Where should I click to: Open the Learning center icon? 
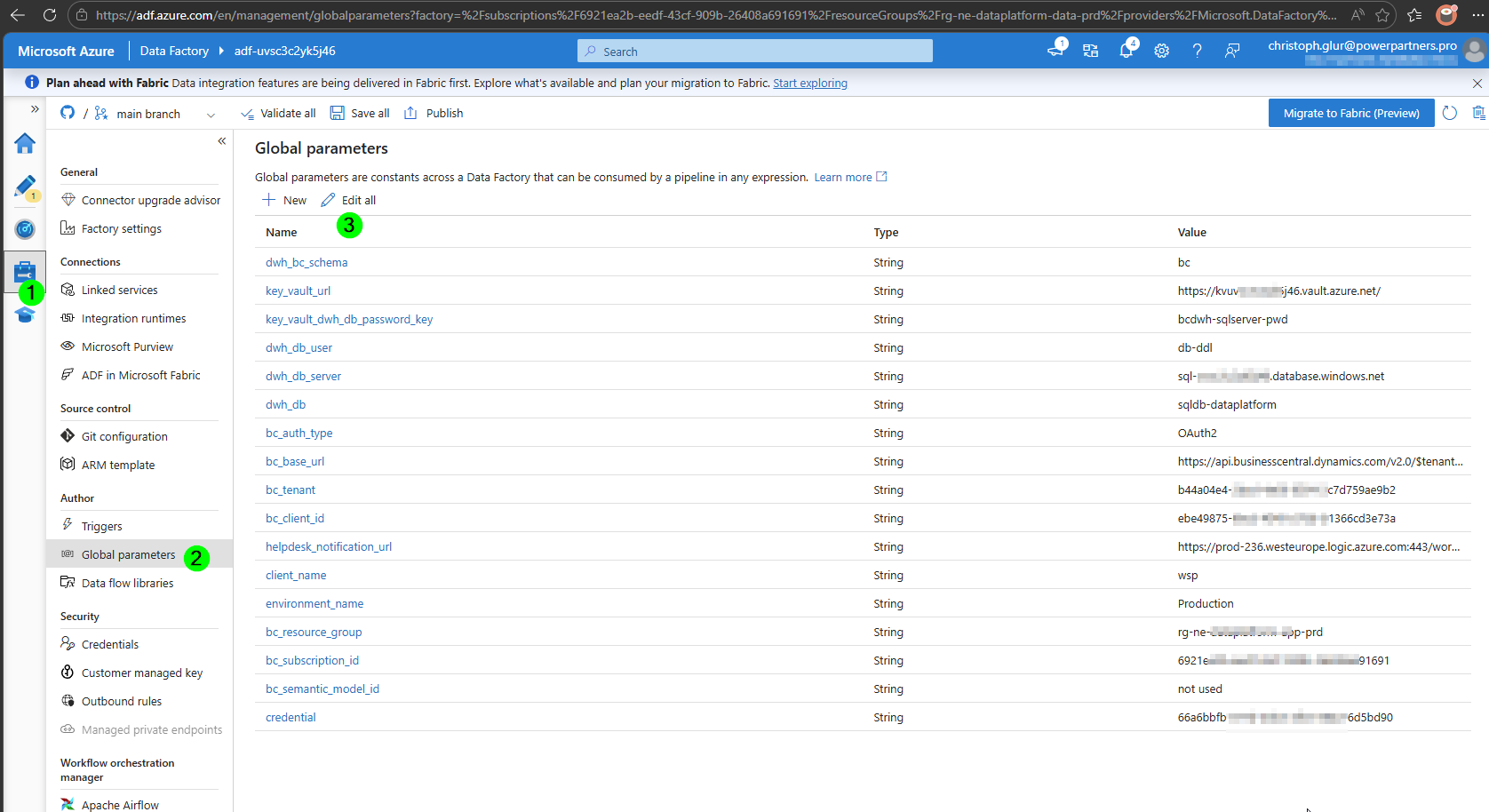click(25, 315)
